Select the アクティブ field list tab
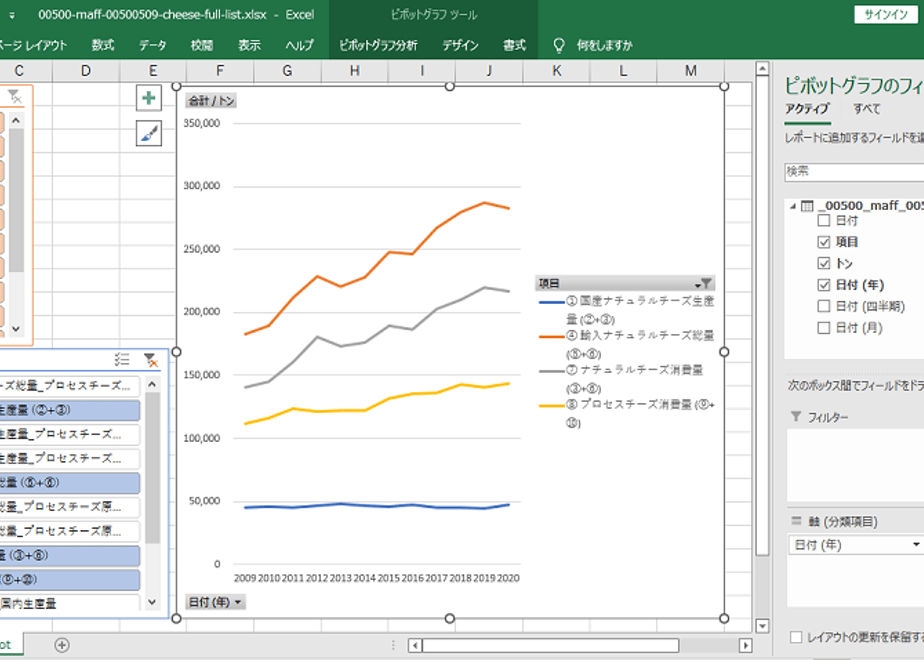The image size is (924, 660). click(x=807, y=109)
